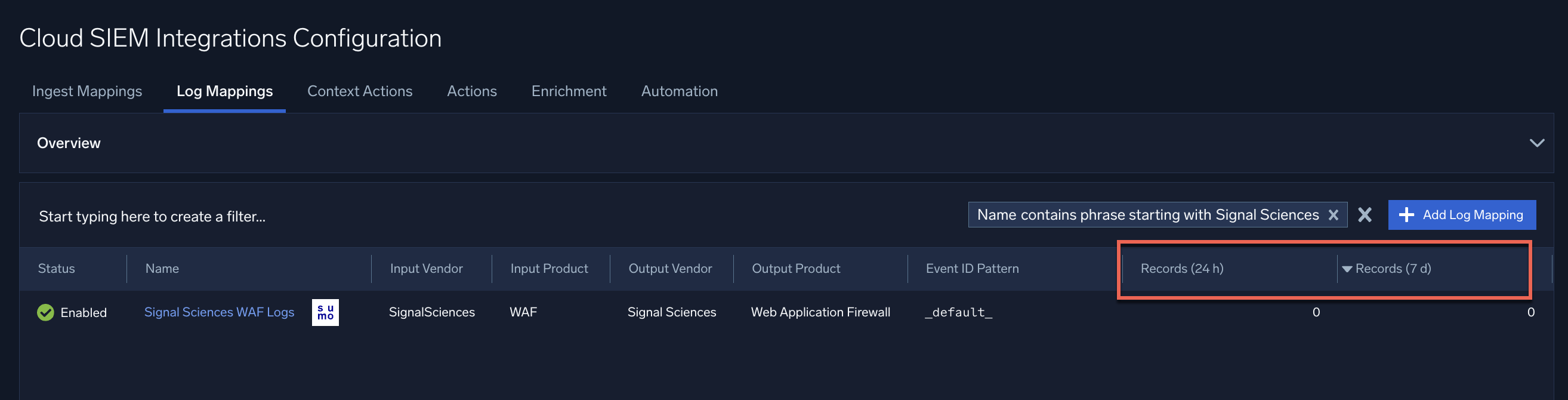Open the Signal Sciences WAF Logs link
The image size is (1568, 400).
[219, 312]
